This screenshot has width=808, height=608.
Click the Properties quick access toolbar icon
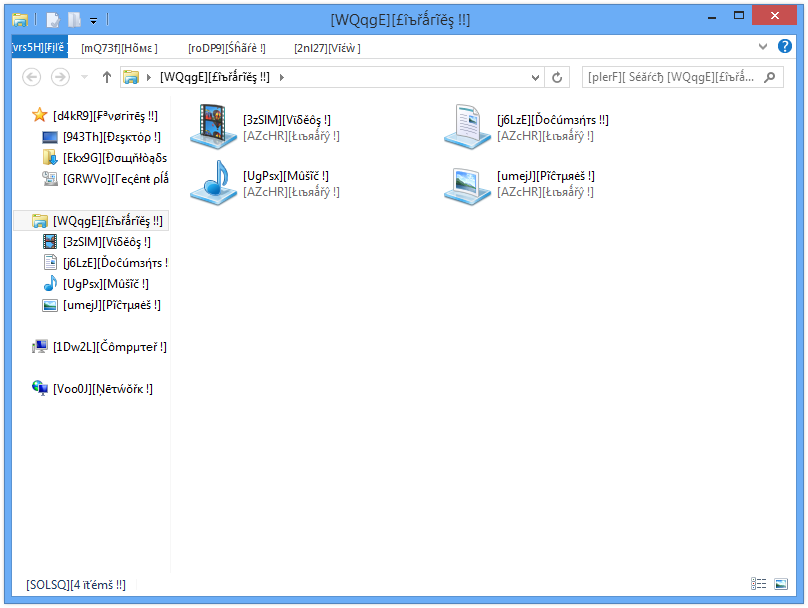pyautogui.click(x=53, y=20)
